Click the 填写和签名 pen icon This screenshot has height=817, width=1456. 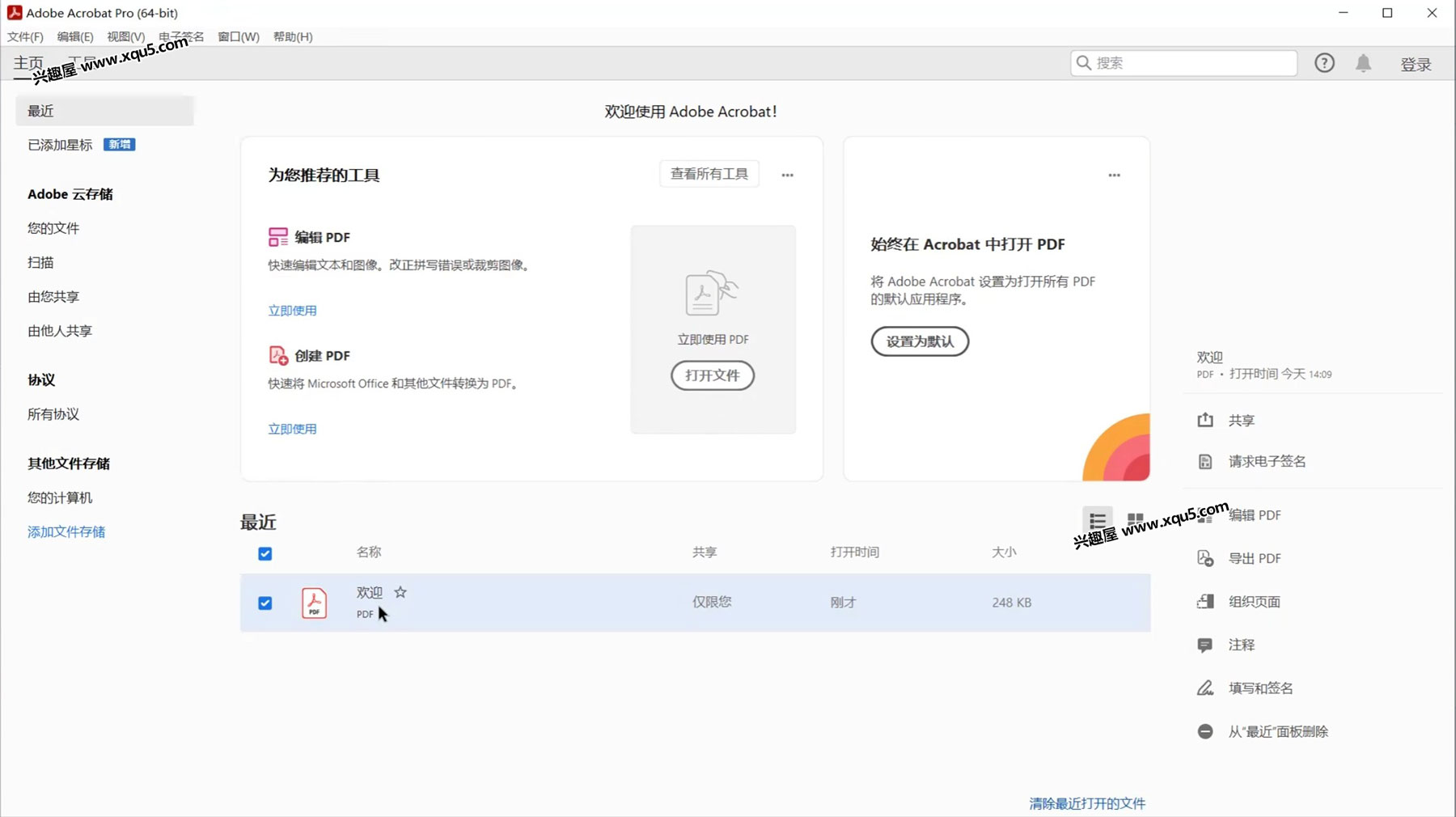1205,688
